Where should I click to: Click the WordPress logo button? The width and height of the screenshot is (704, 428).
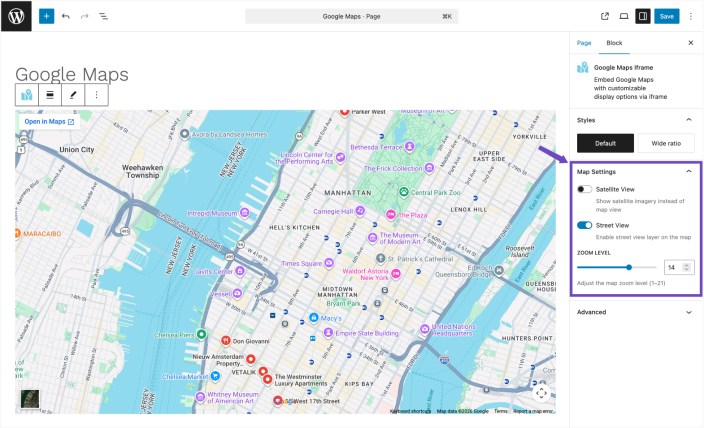(16, 16)
